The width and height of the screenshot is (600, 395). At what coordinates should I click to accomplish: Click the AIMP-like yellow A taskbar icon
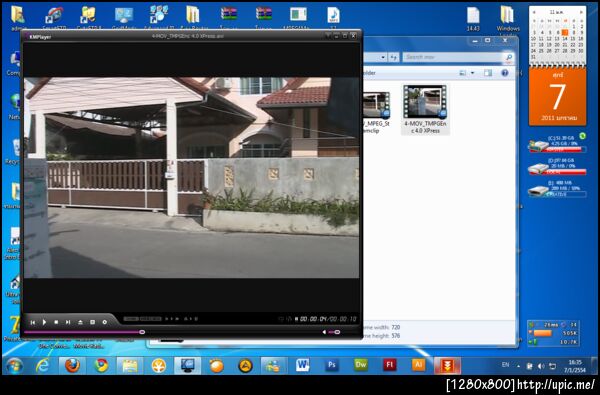coord(245,366)
